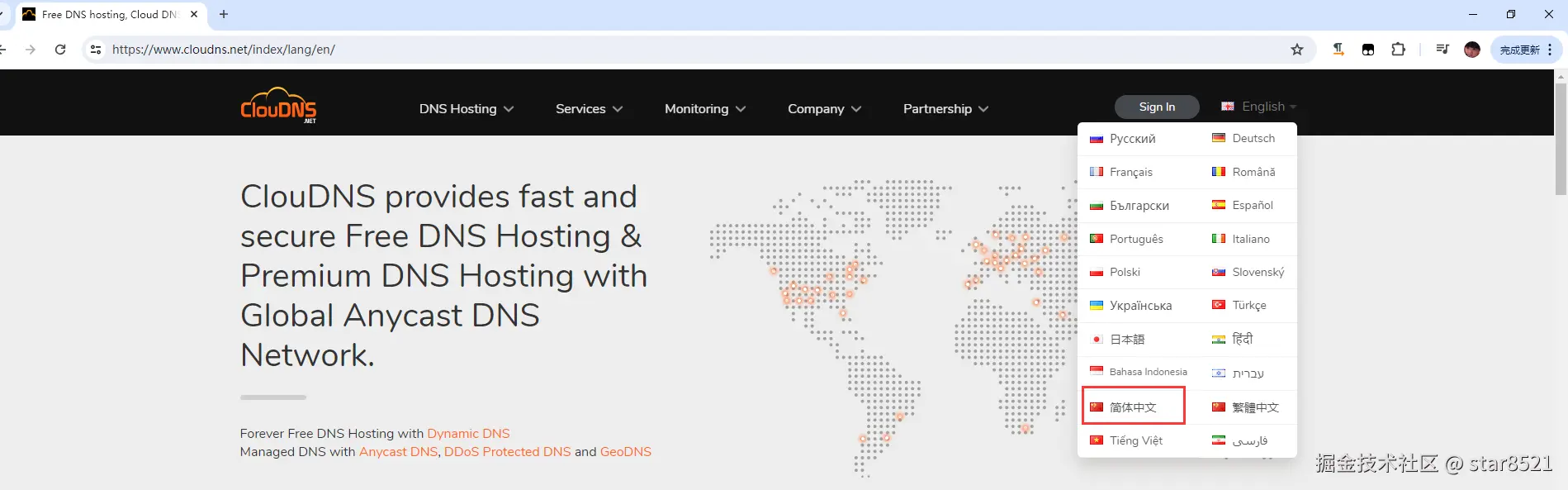Click the Italian flag icon
Viewport: 1568px width, 490px height.
click(x=1219, y=239)
